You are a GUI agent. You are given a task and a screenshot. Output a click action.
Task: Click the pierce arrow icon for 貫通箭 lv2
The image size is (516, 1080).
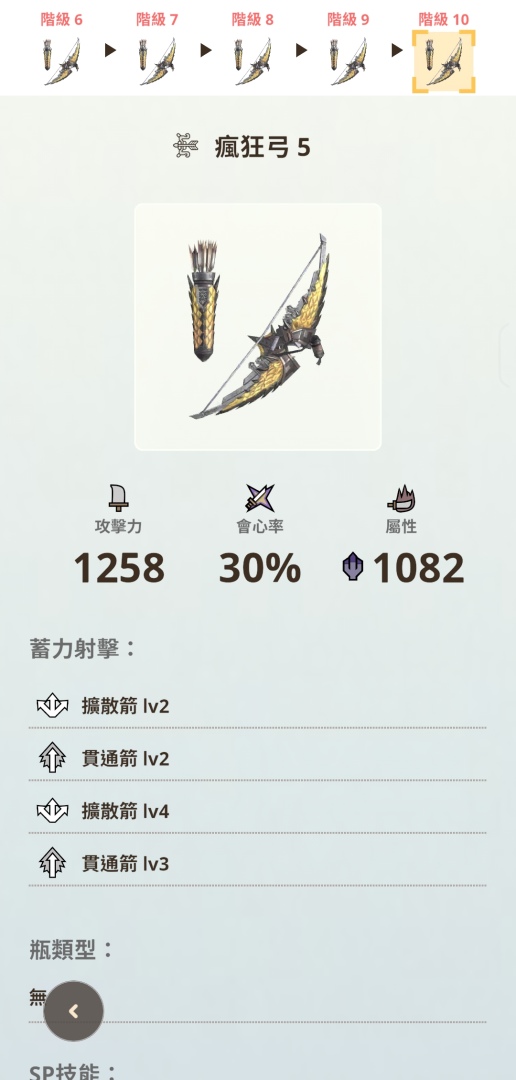(52, 758)
